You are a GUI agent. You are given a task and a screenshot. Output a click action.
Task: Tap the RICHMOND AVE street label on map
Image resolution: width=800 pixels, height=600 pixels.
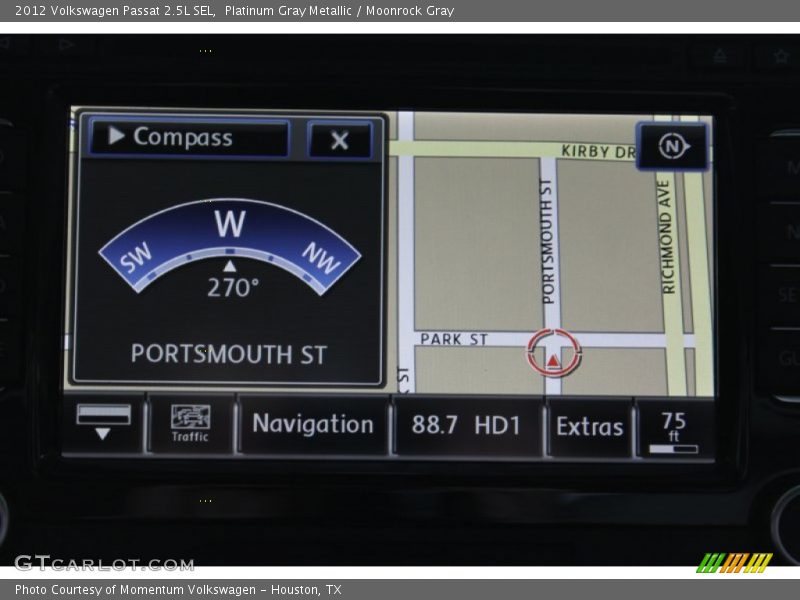(x=668, y=237)
